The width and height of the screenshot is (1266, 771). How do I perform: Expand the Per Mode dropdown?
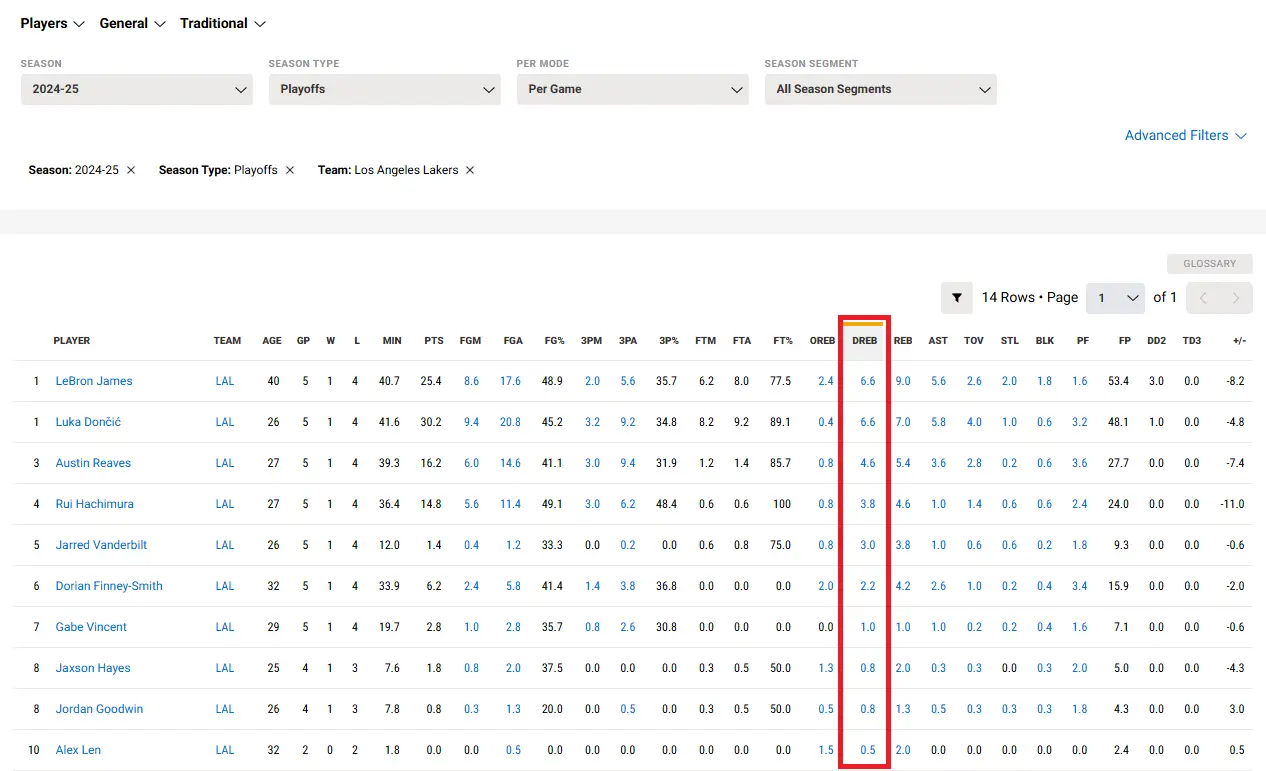tap(633, 89)
